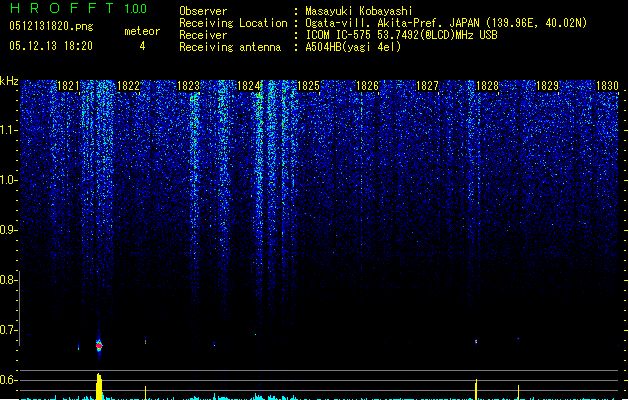
Task: Click the 'Receiving Location' label
Action: [x=233, y=23]
